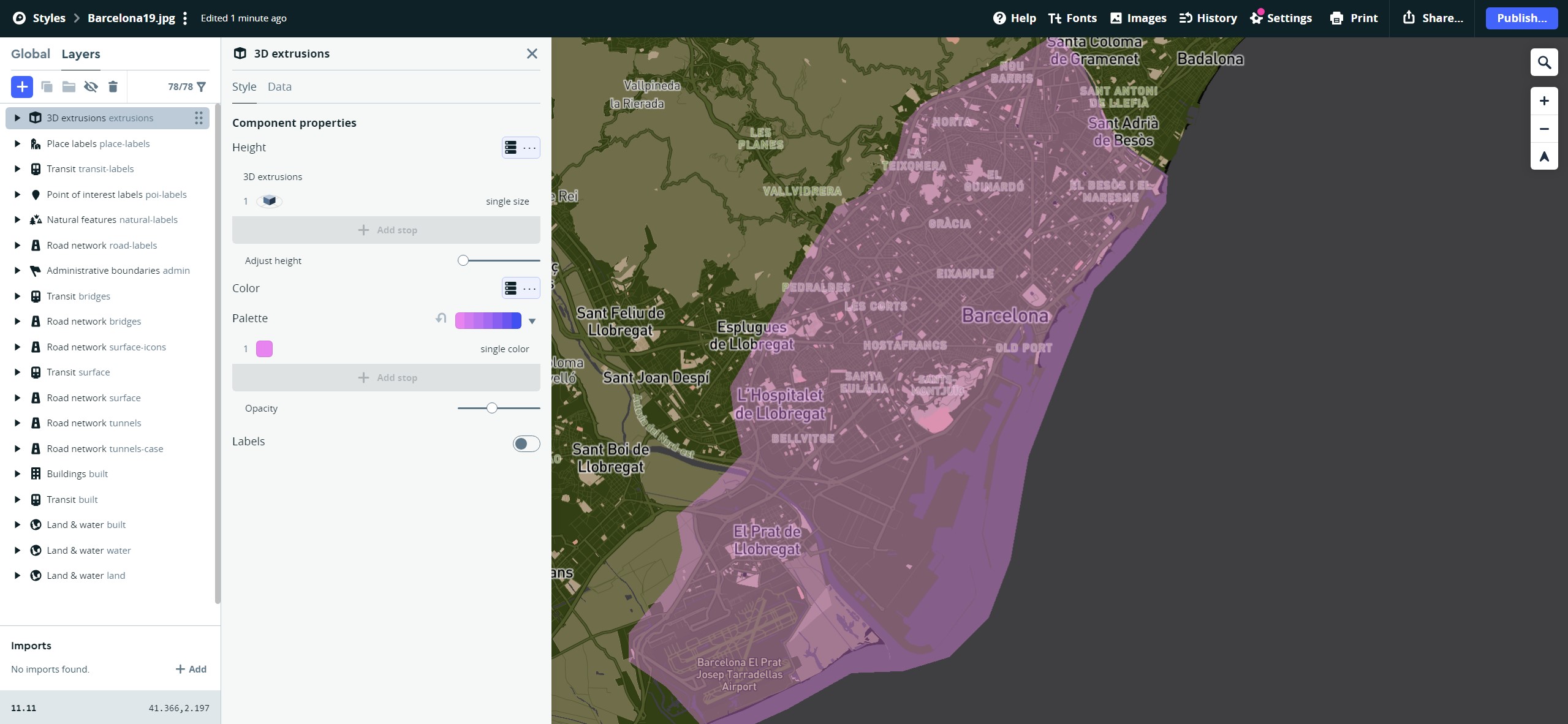Viewport: 1568px width, 724px height.
Task: Add a new layer
Action: click(21, 86)
